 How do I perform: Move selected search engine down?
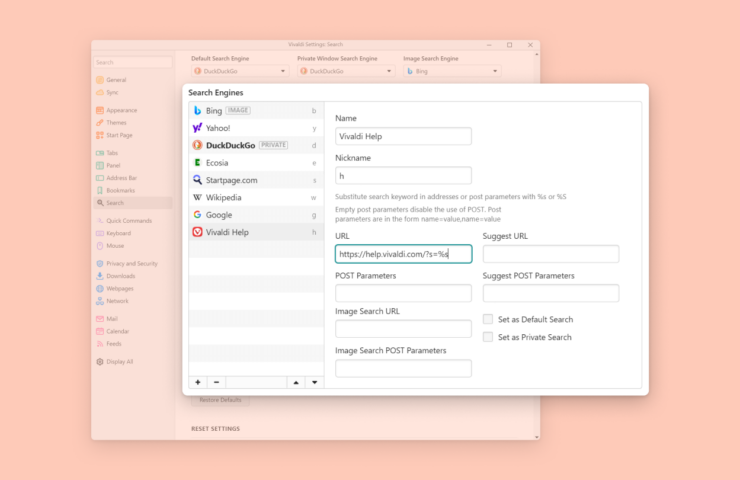314,382
